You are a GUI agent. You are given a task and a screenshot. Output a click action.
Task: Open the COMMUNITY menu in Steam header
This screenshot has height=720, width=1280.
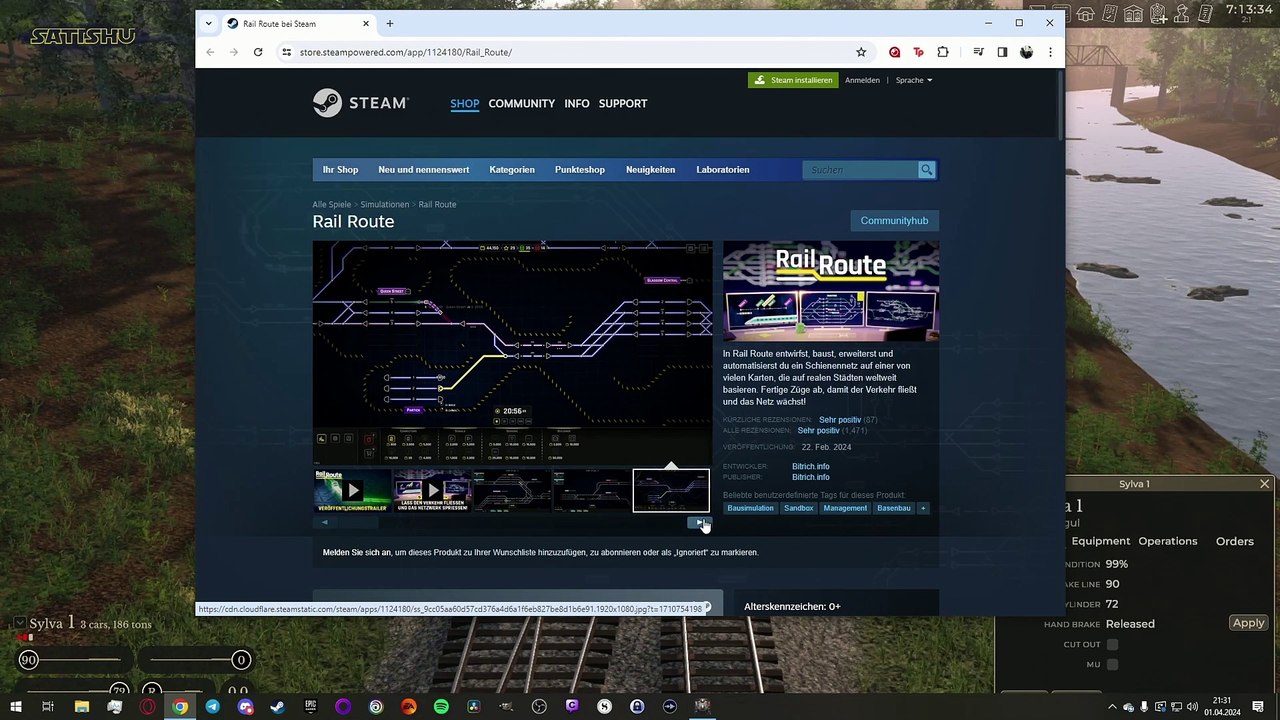[x=521, y=104]
